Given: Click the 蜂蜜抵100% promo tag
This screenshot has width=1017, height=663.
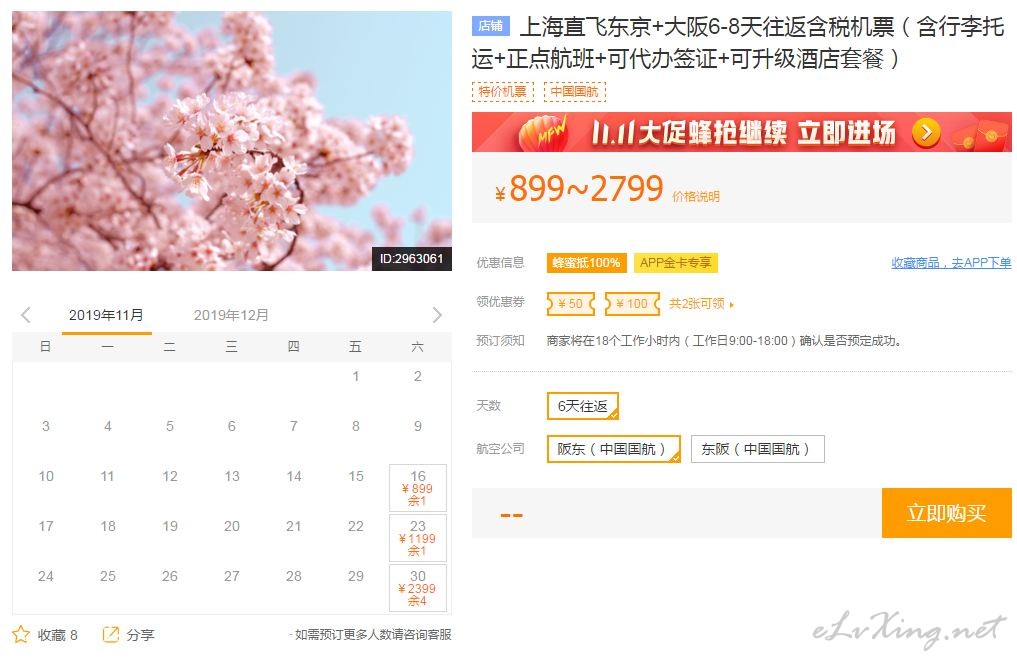Looking at the screenshot, I should click(586, 263).
